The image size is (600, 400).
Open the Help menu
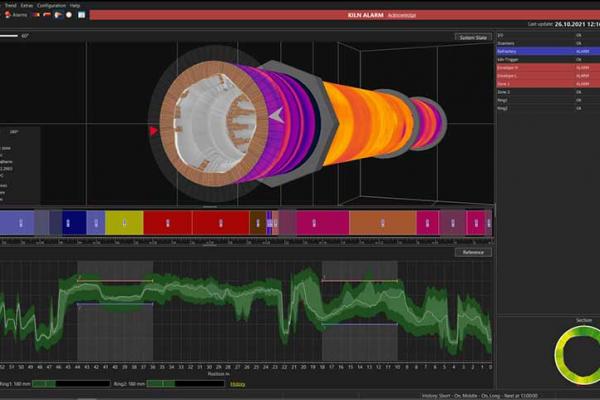pos(75,5)
